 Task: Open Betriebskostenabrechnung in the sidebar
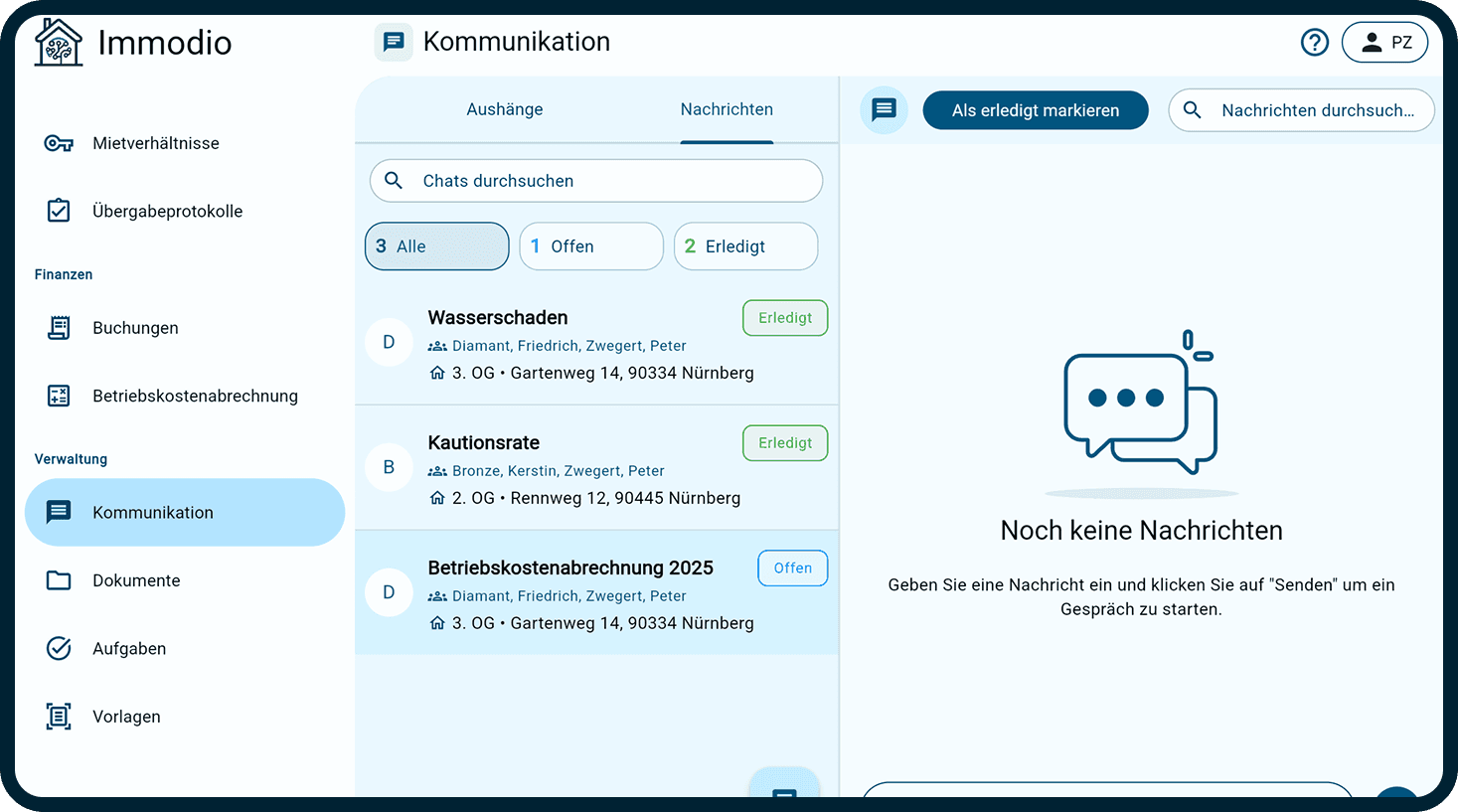point(185,396)
